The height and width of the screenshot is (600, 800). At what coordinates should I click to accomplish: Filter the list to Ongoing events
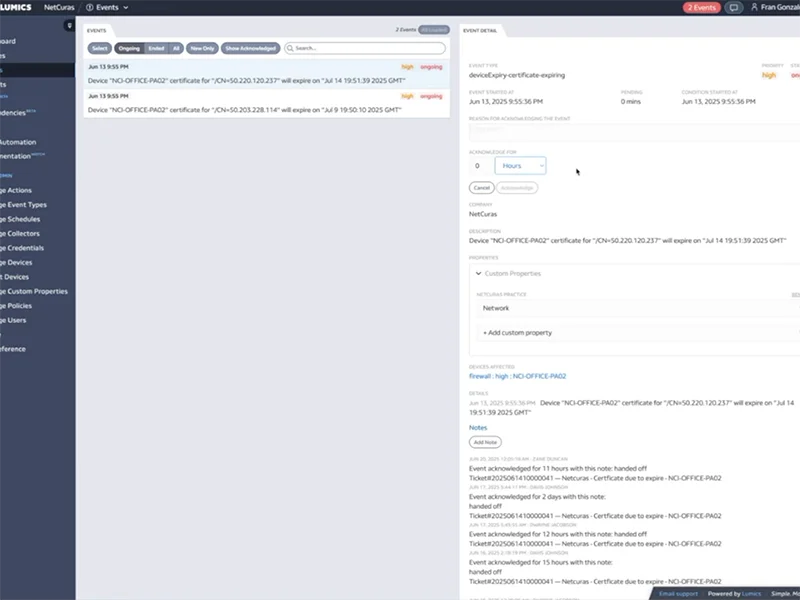tap(129, 48)
